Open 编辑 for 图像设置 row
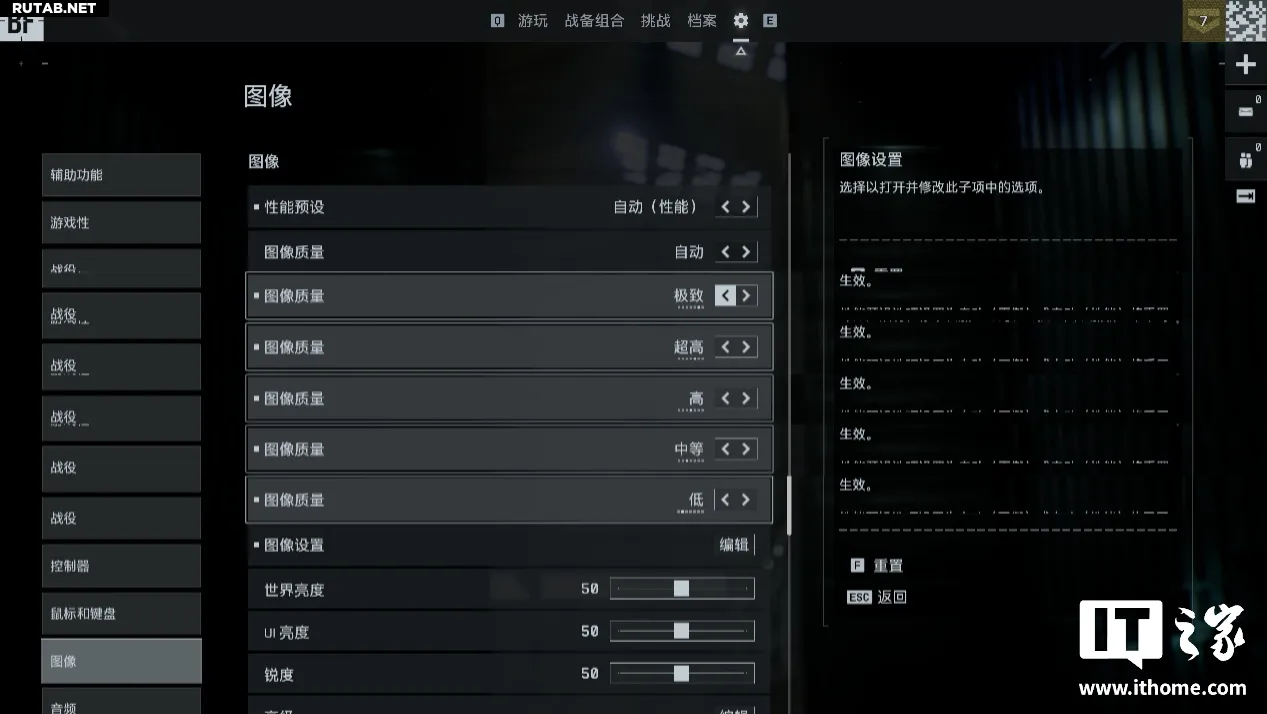 click(734, 545)
